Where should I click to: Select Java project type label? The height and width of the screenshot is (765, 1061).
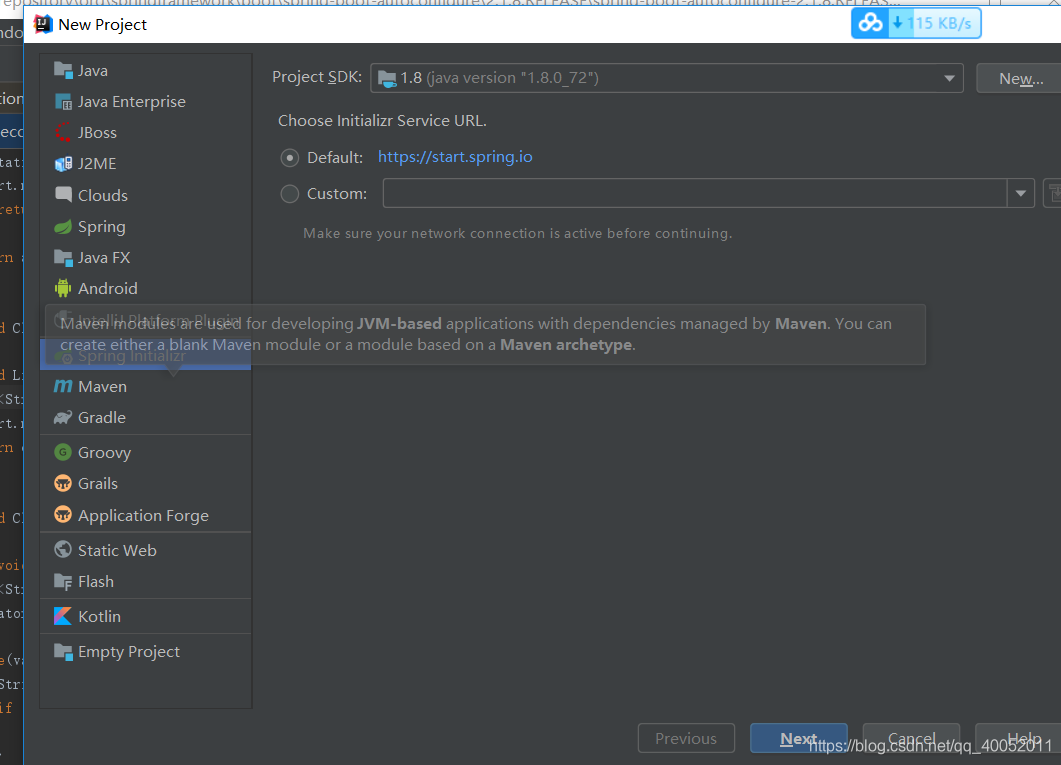click(93, 70)
